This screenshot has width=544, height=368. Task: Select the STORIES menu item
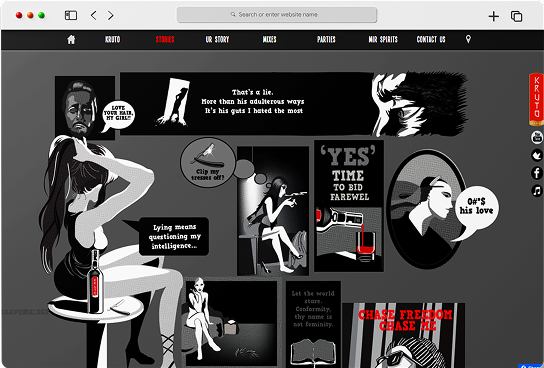click(x=165, y=39)
